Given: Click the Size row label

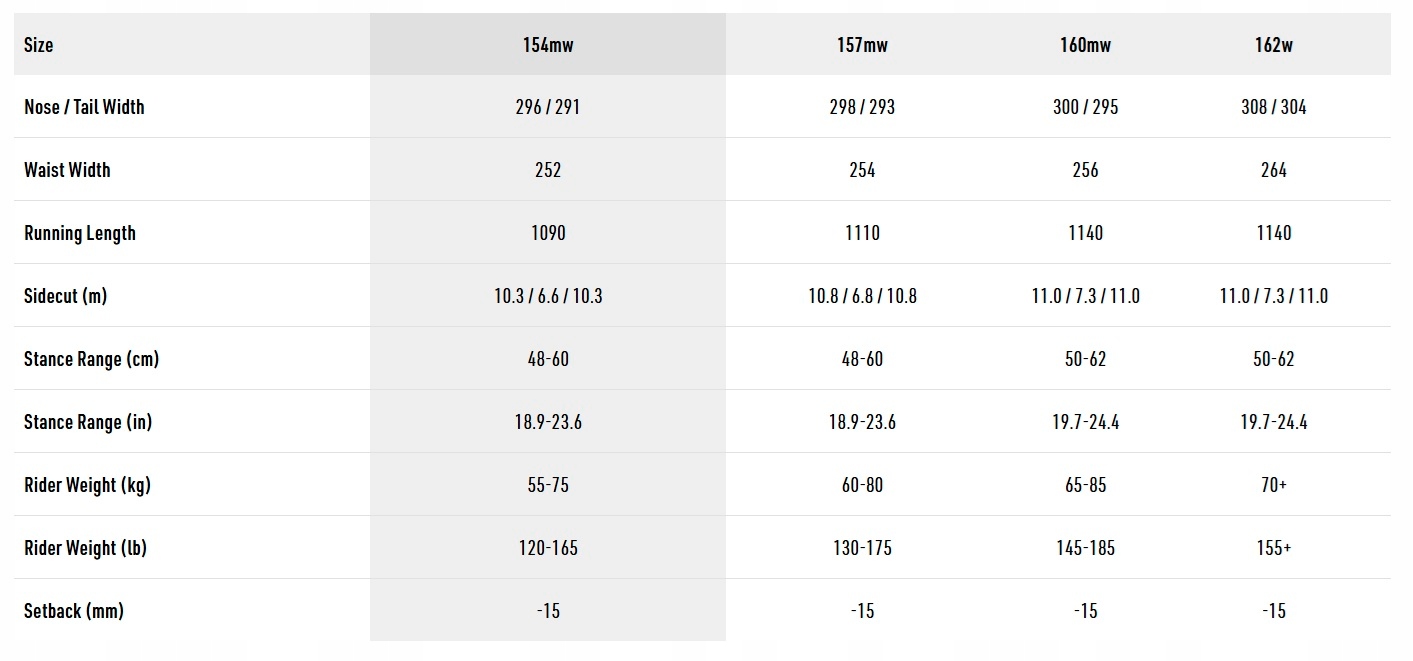Looking at the screenshot, I should pyautogui.click(x=39, y=45).
